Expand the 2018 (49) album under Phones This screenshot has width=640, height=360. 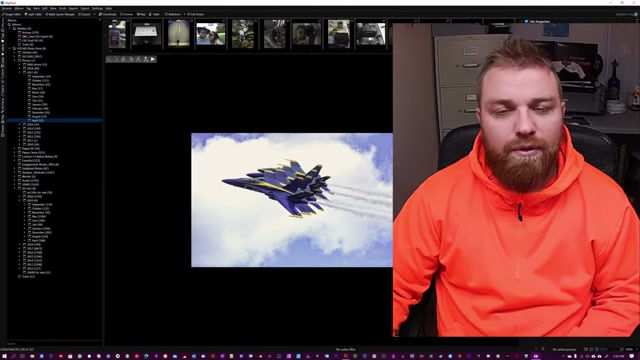20,69
